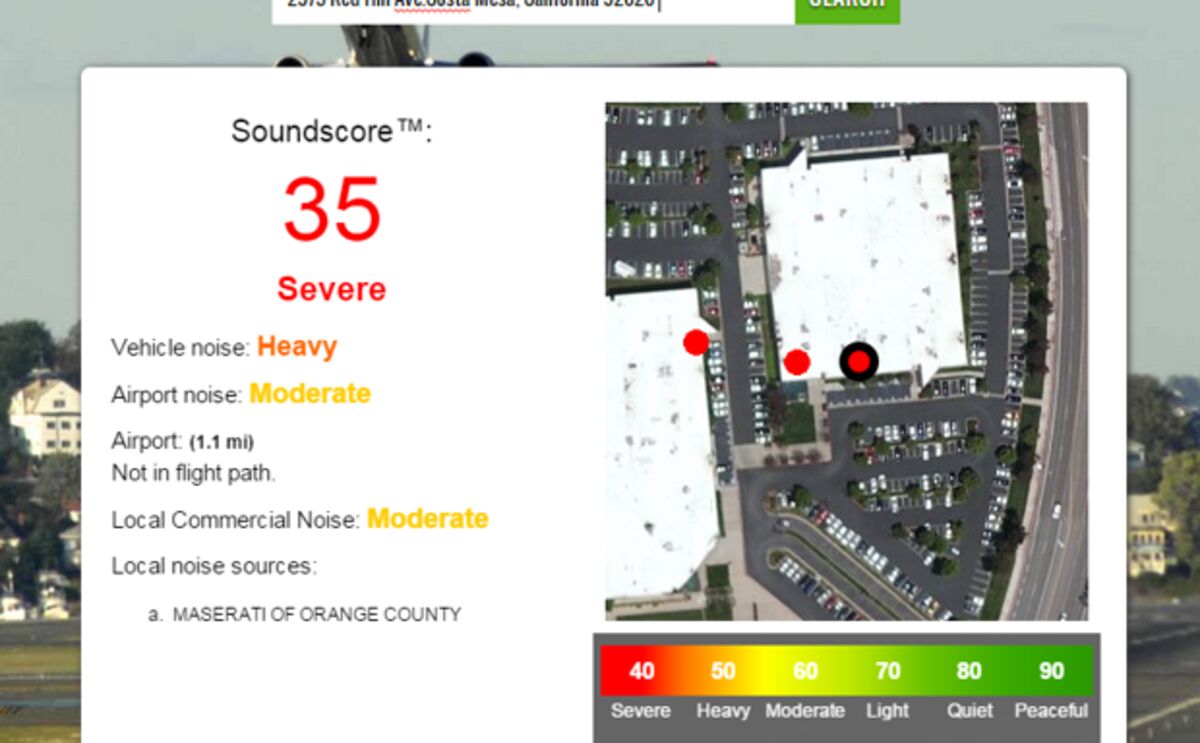Image resolution: width=1200 pixels, height=743 pixels.
Task: Click the orange 50 legend segment
Action: [x=723, y=670]
